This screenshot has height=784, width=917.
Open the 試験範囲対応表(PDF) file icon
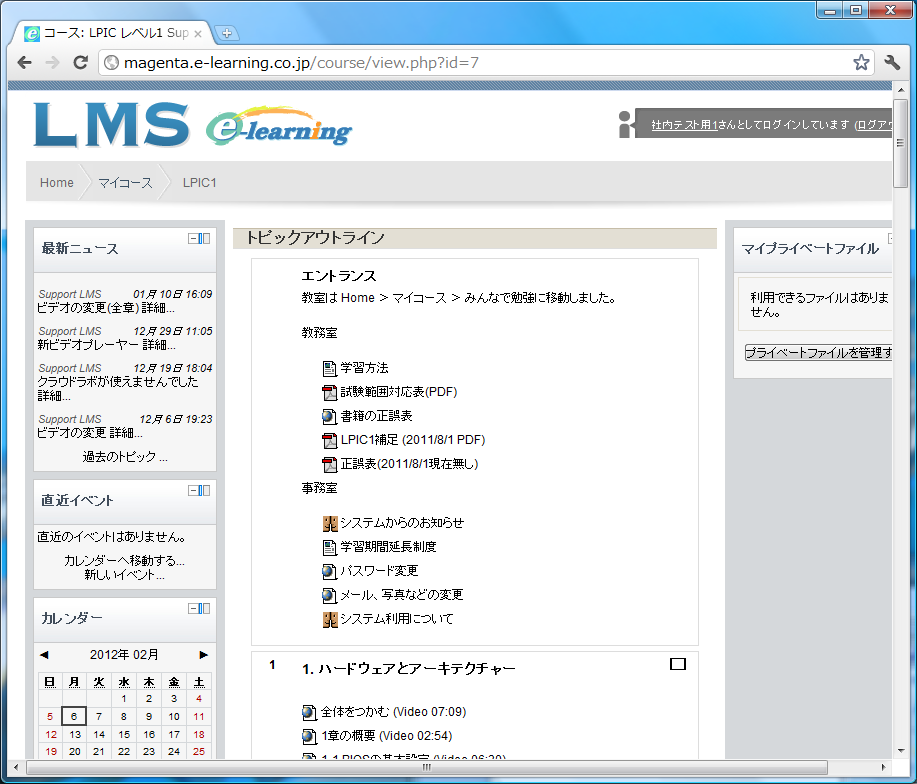pyautogui.click(x=329, y=392)
